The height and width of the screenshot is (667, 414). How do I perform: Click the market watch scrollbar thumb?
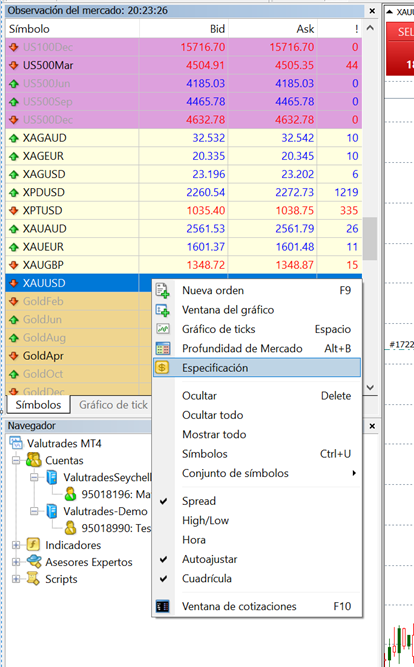[370, 238]
